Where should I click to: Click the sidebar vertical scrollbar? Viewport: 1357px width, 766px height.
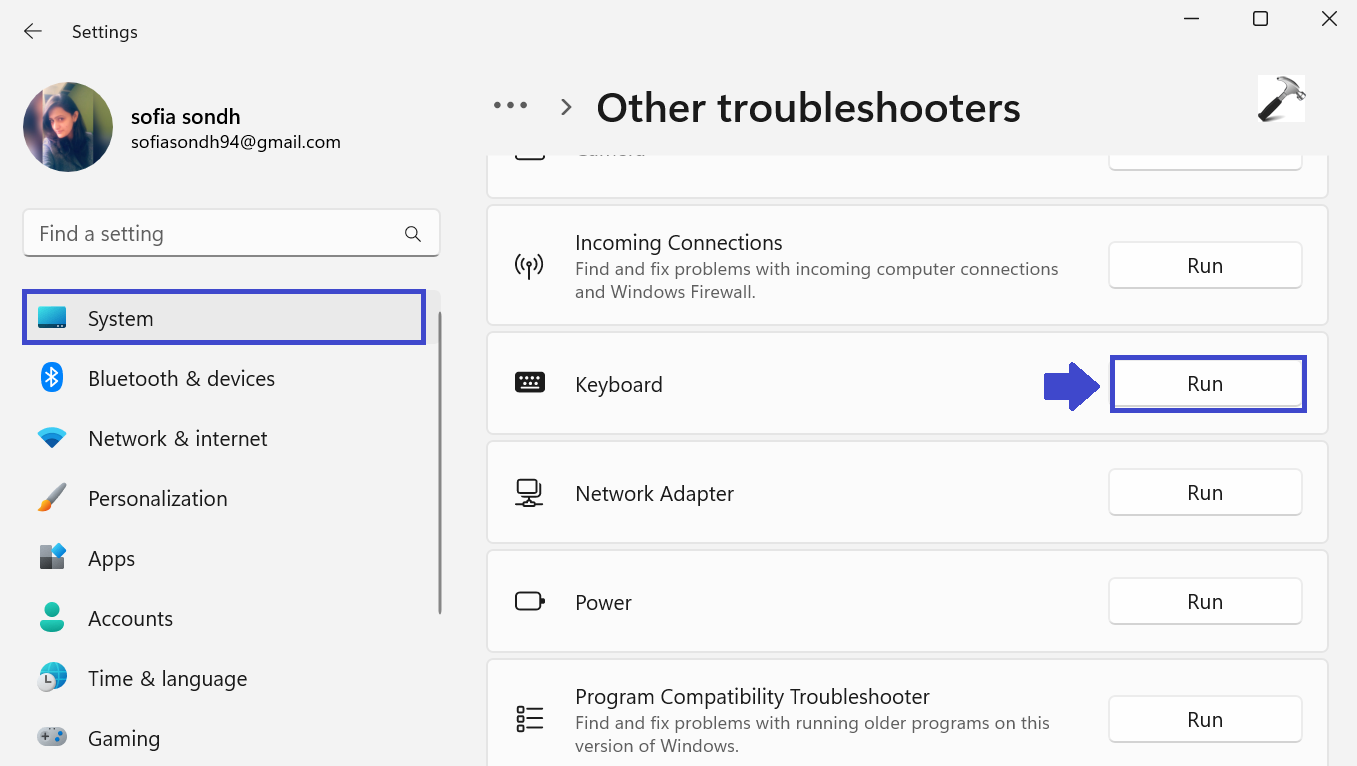tap(439, 460)
